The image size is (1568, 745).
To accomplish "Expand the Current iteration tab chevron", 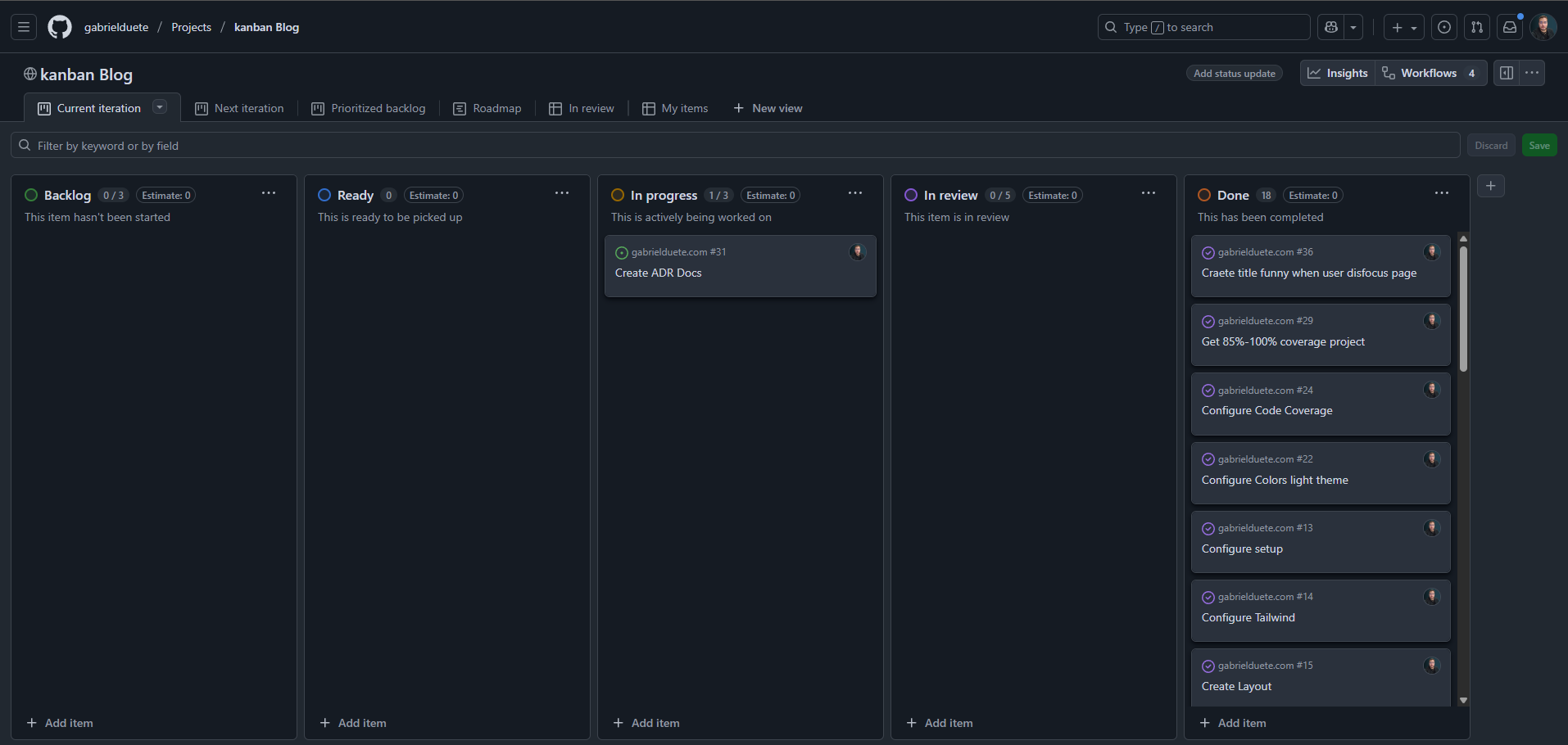I will pos(159,107).
